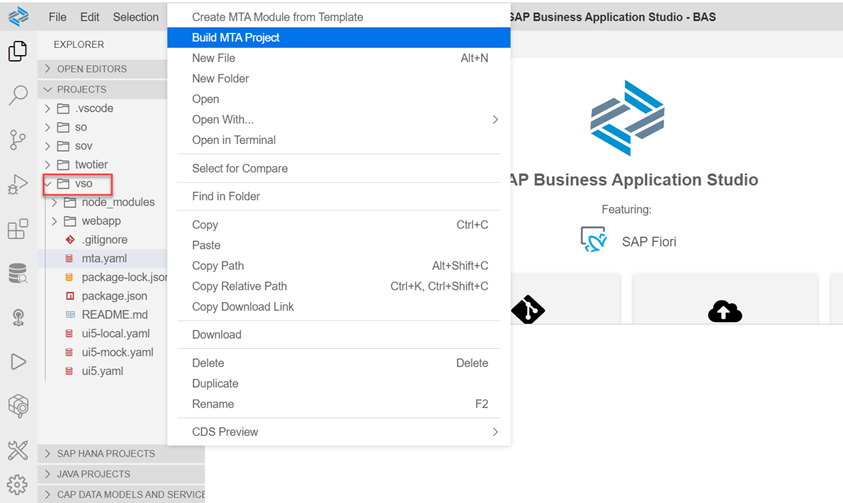Screen dimensions: 843x503
Task: Open the File menu
Action: 58,17
